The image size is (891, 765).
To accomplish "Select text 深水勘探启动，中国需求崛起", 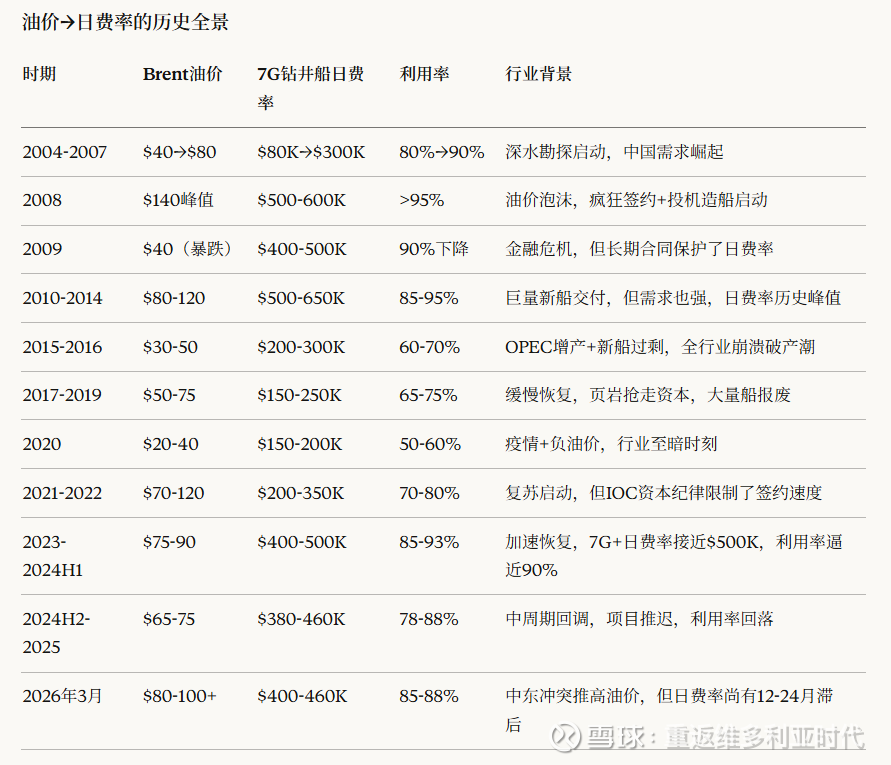I will click(614, 152).
